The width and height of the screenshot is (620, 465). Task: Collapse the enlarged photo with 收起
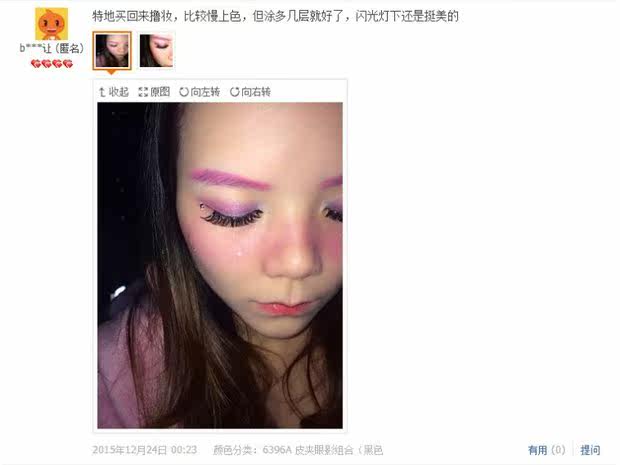[x=114, y=92]
